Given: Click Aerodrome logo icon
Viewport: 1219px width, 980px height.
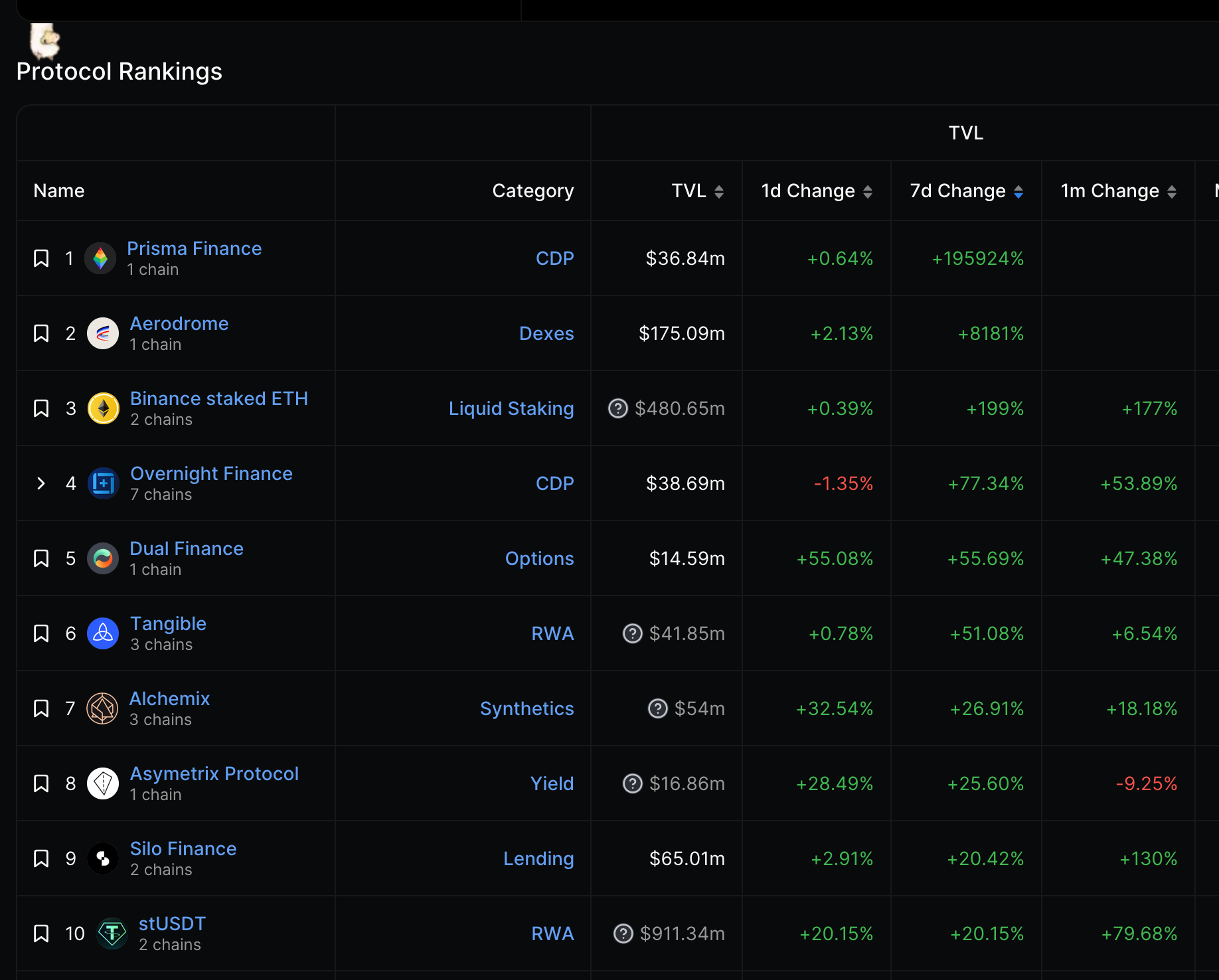Looking at the screenshot, I should click(103, 333).
